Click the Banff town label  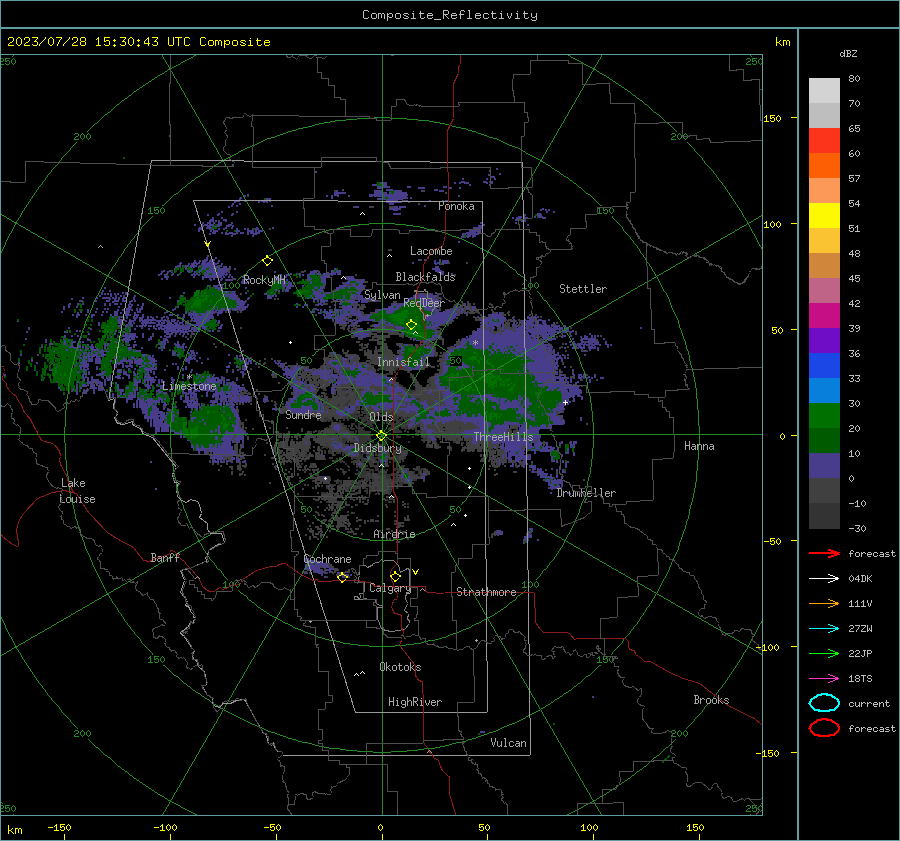[165, 558]
